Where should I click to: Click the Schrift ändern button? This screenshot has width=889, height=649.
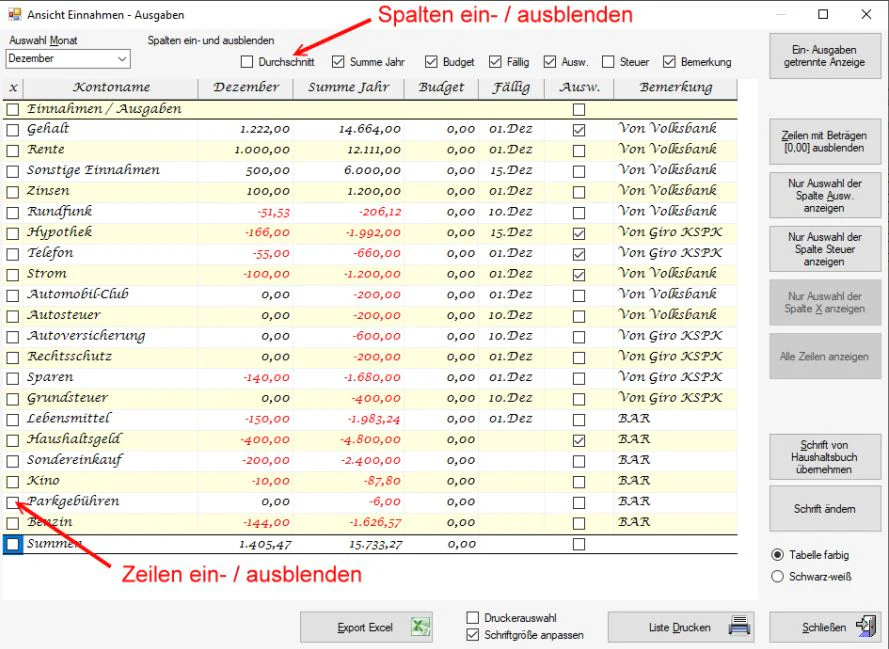(825, 508)
